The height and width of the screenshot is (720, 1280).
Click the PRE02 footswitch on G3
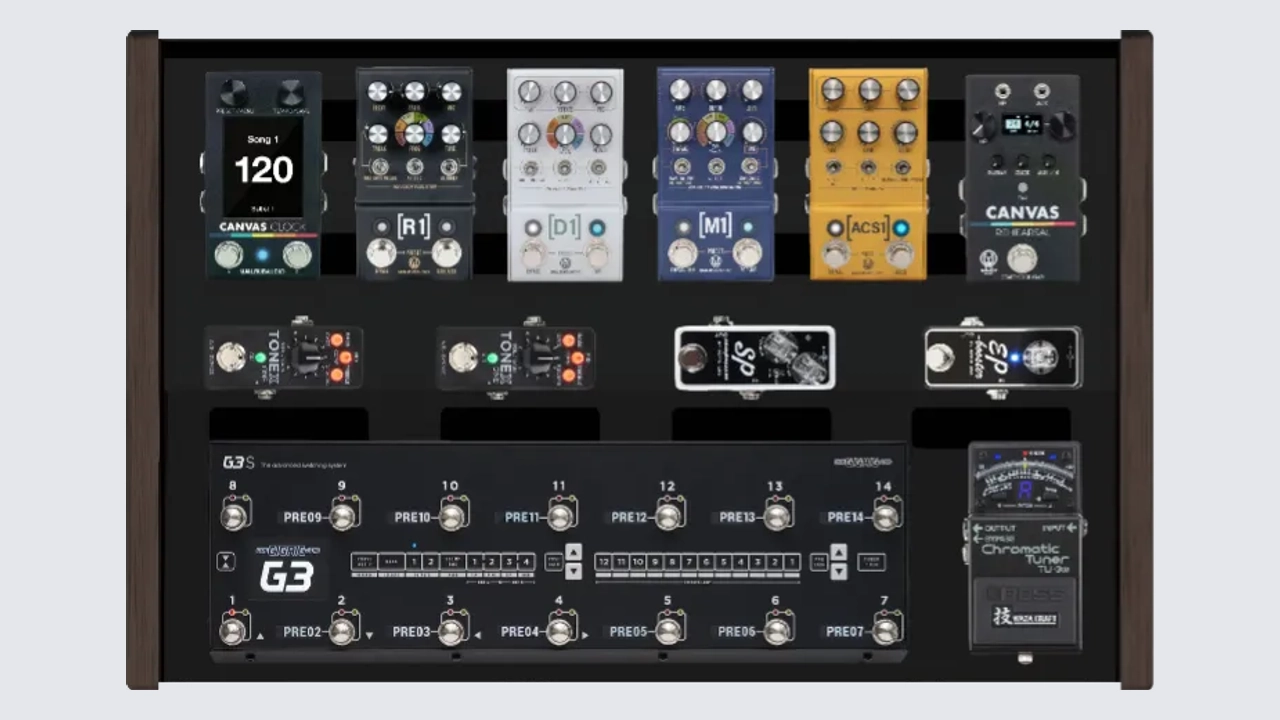(x=343, y=630)
